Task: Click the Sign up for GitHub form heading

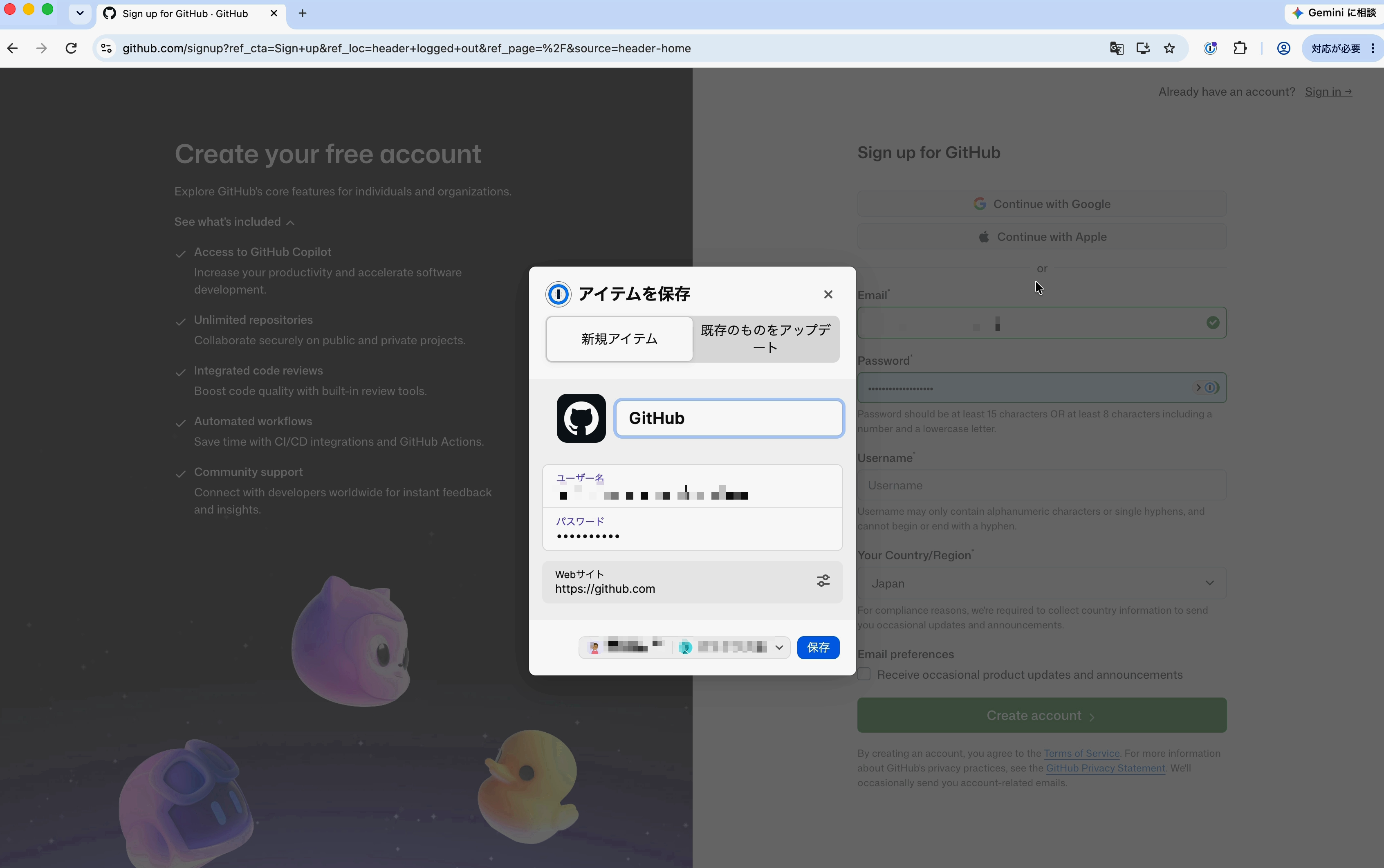Action: tap(929, 153)
